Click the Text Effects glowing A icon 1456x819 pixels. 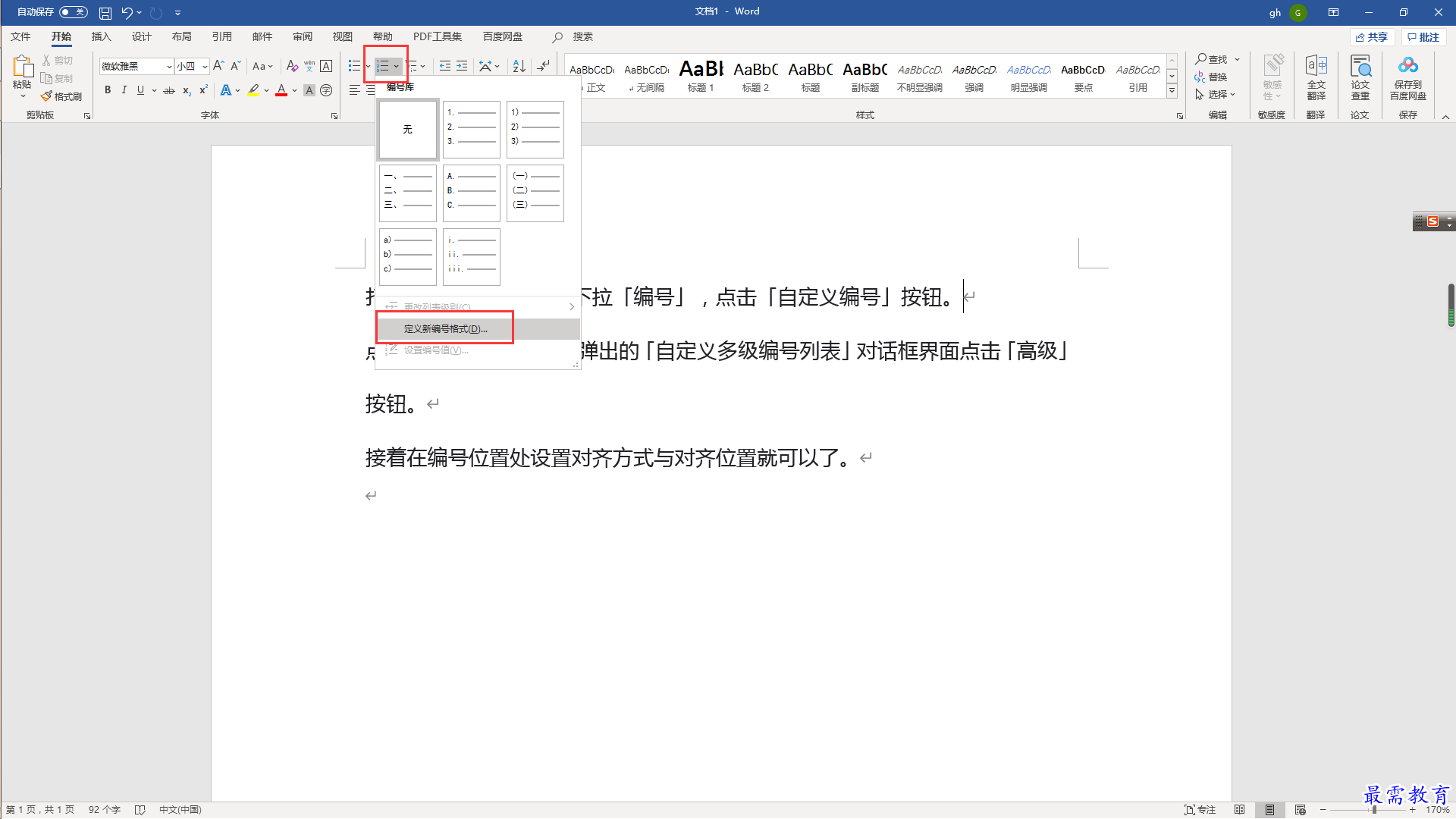tap(225, 89)
